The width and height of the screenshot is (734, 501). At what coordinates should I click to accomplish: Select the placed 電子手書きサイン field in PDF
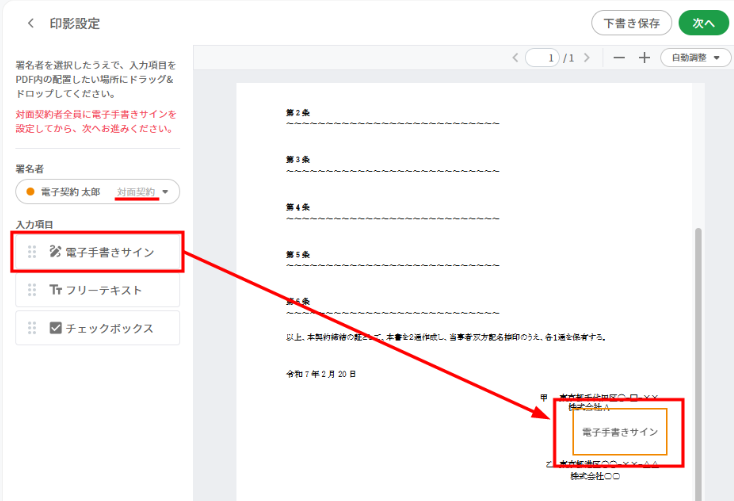(620, 432)
